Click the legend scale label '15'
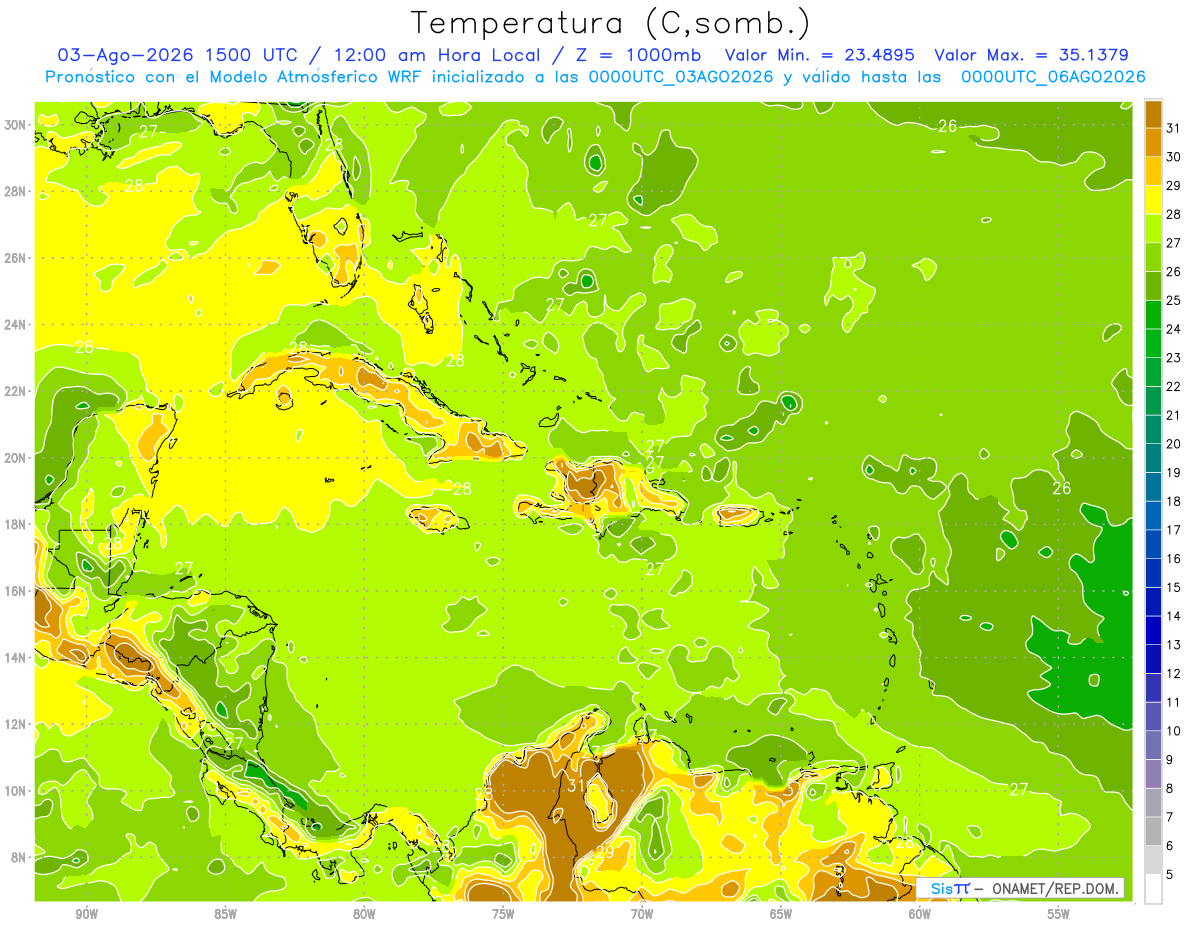This screenshot has height=927, width=1200. click(x=1174, y=587)
